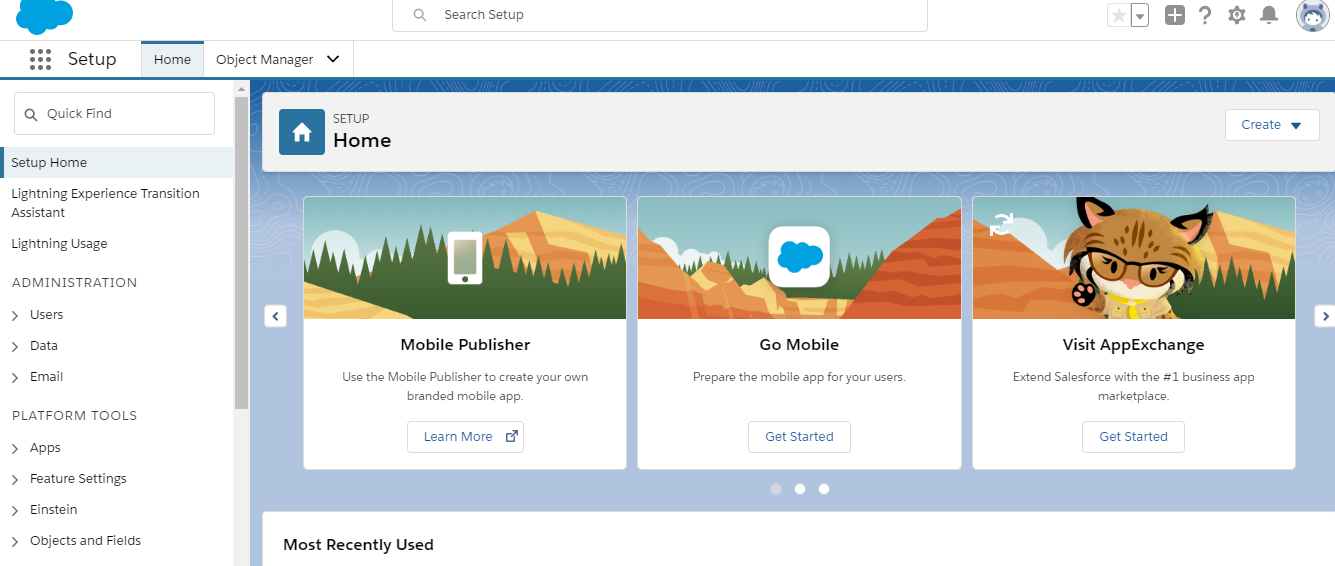Open the Setup gear menu
Image resolution: width=1335 pixels, height=566 pixels.
pos(1237,15)
